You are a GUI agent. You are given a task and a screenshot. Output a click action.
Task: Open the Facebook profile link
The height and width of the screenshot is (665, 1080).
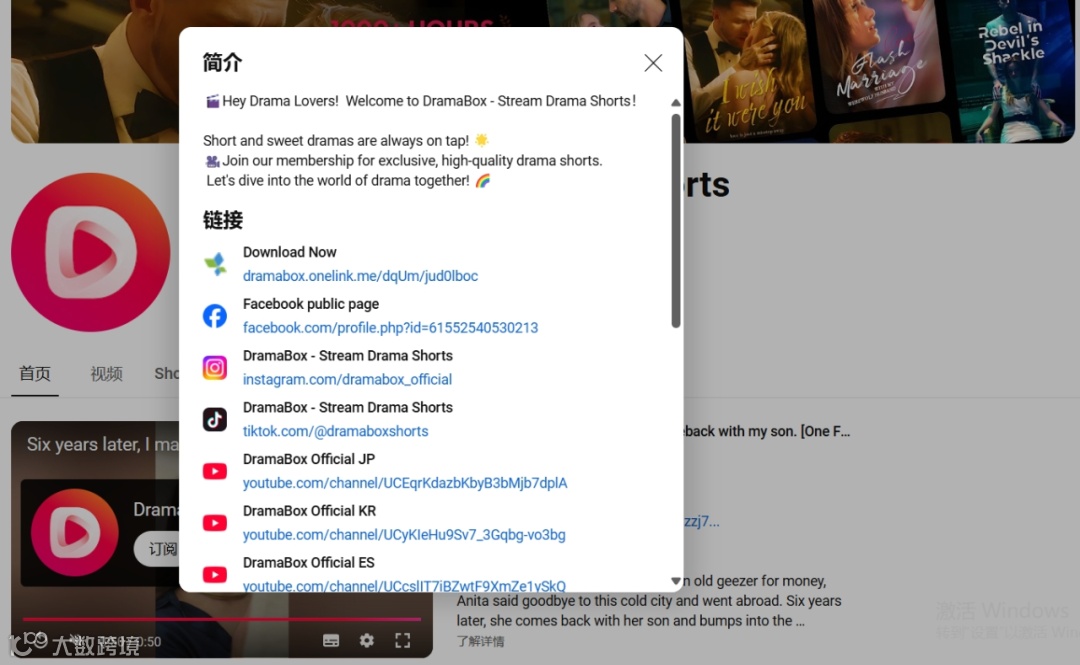tap(390, 327)
